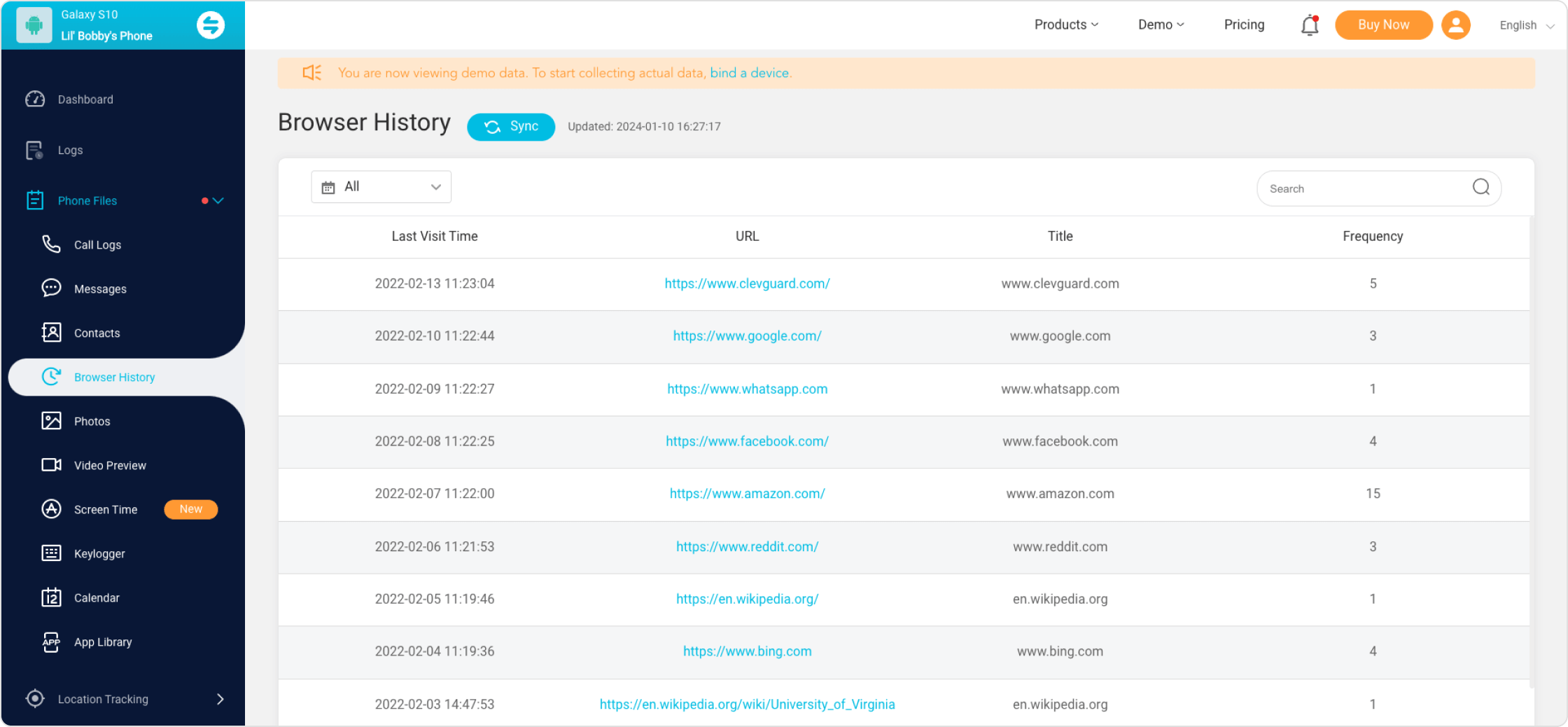Click the calendar icon in date filter
The height and width of the screenshot is (727, 1568).
(328, 187)
